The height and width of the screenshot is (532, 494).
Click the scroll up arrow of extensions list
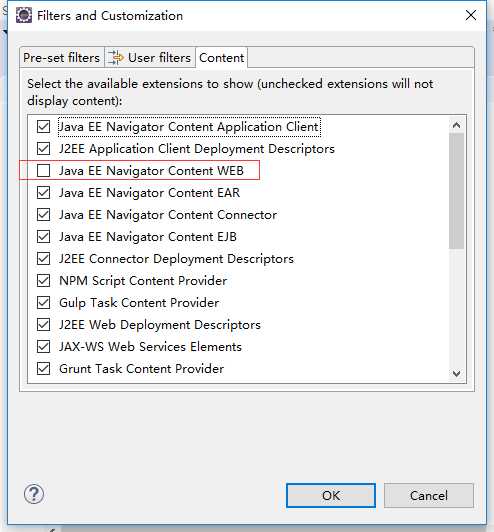pyautogui.click(x=456, y=125)
